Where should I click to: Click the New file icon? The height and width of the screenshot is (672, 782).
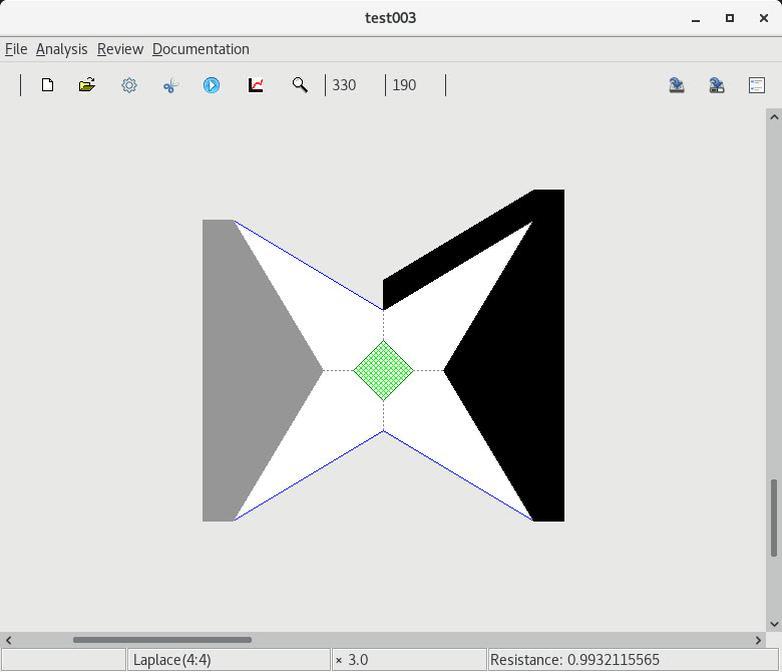pyautogui.click(x=47, y=85)
